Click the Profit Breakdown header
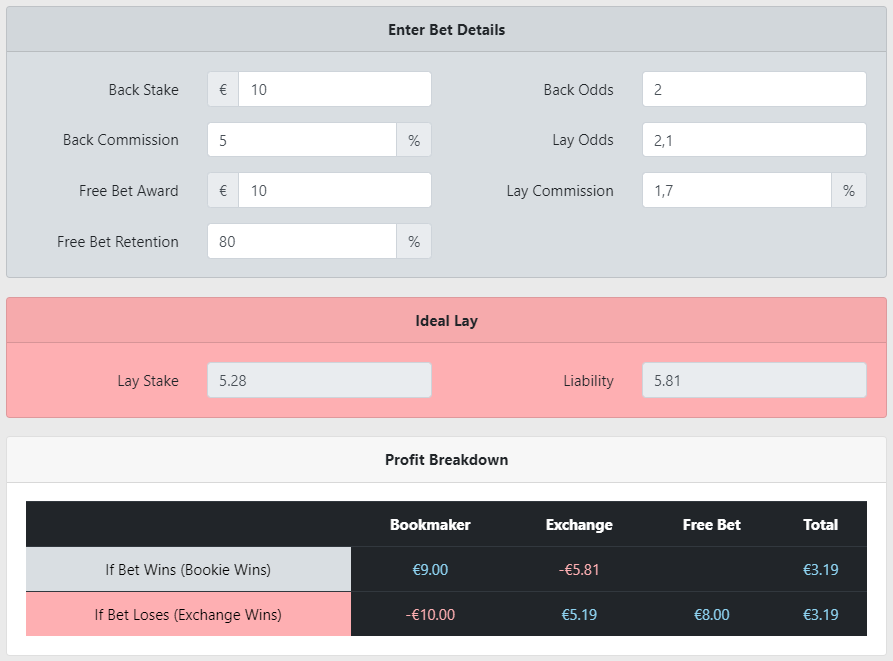The width and height of the screenshot is (893, 661). coord(446,460)
